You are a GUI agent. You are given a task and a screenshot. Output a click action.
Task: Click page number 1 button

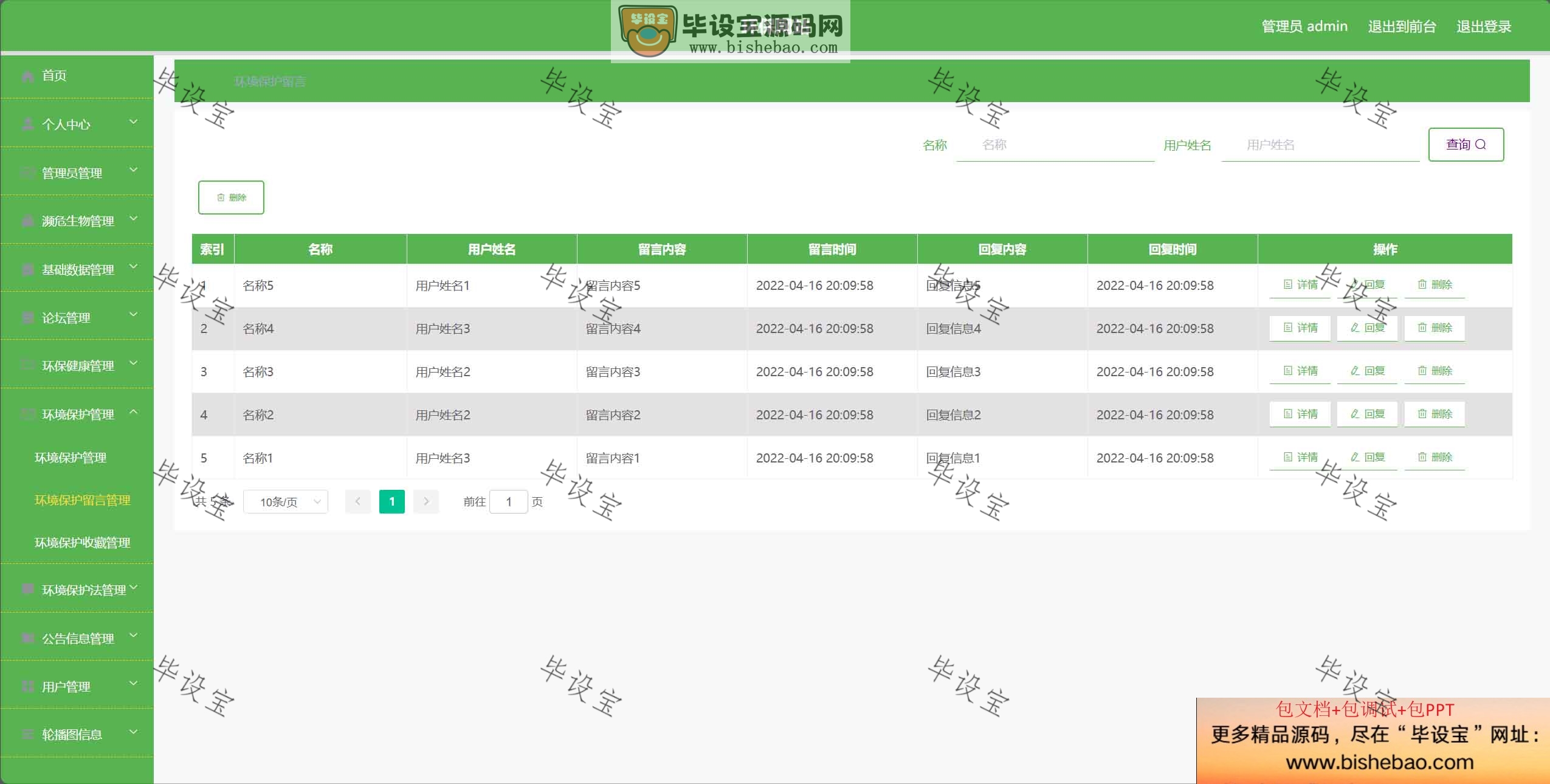(x=392, y=501)
